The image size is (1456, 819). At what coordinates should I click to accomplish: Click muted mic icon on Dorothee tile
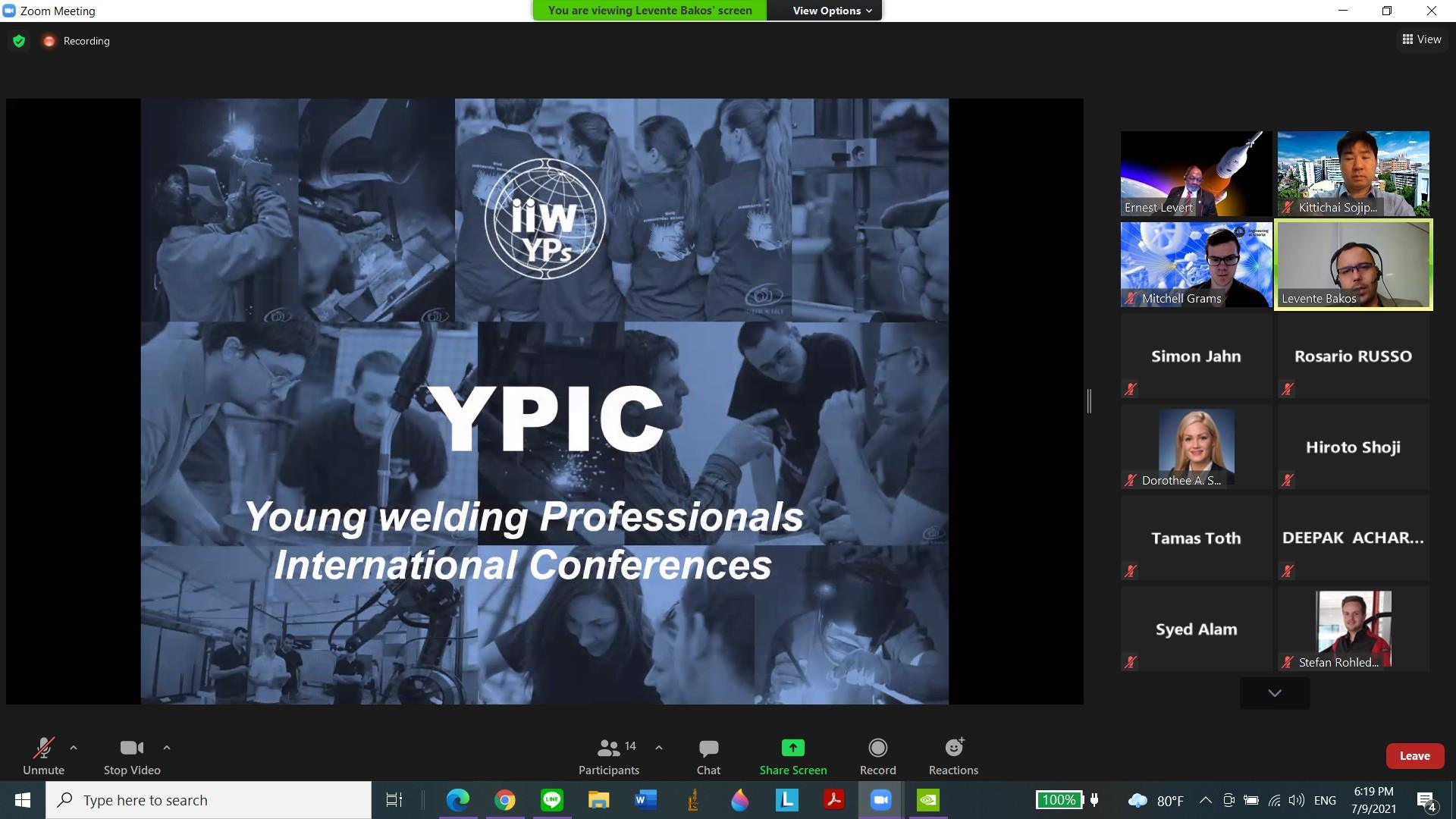(1131, 480)
